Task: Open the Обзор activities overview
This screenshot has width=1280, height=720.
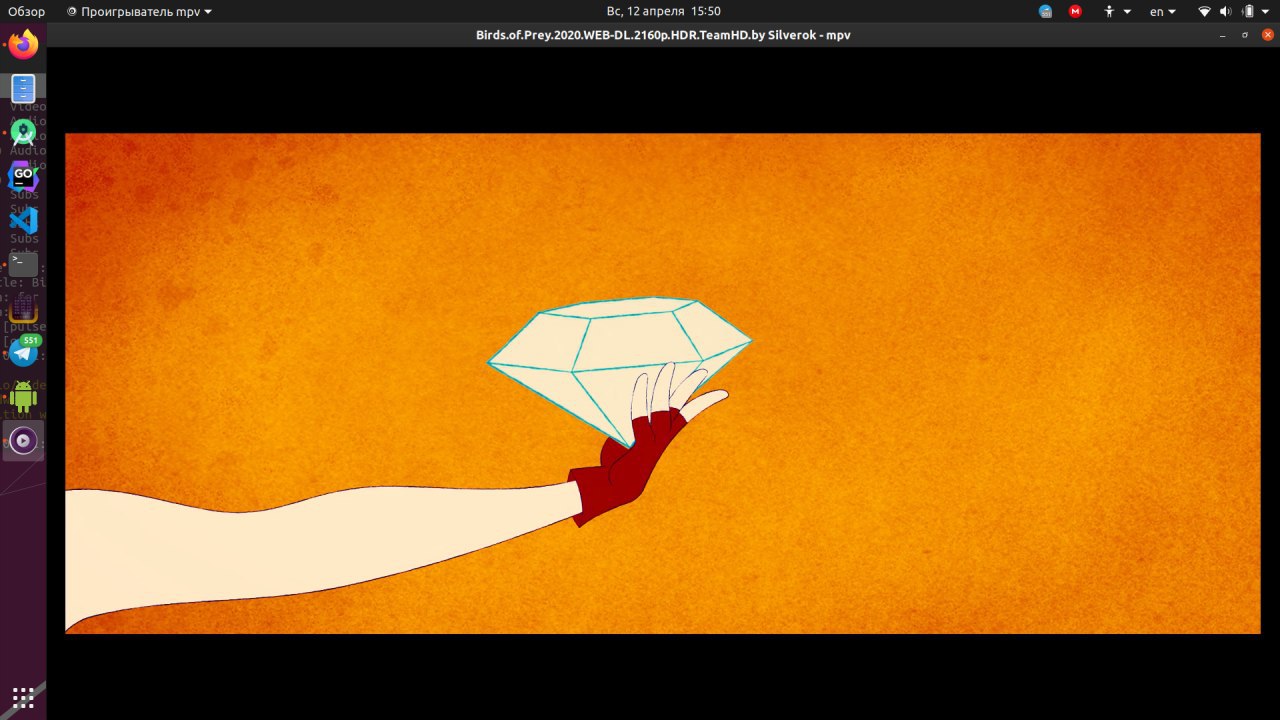Action: click(x=26, y=11)
